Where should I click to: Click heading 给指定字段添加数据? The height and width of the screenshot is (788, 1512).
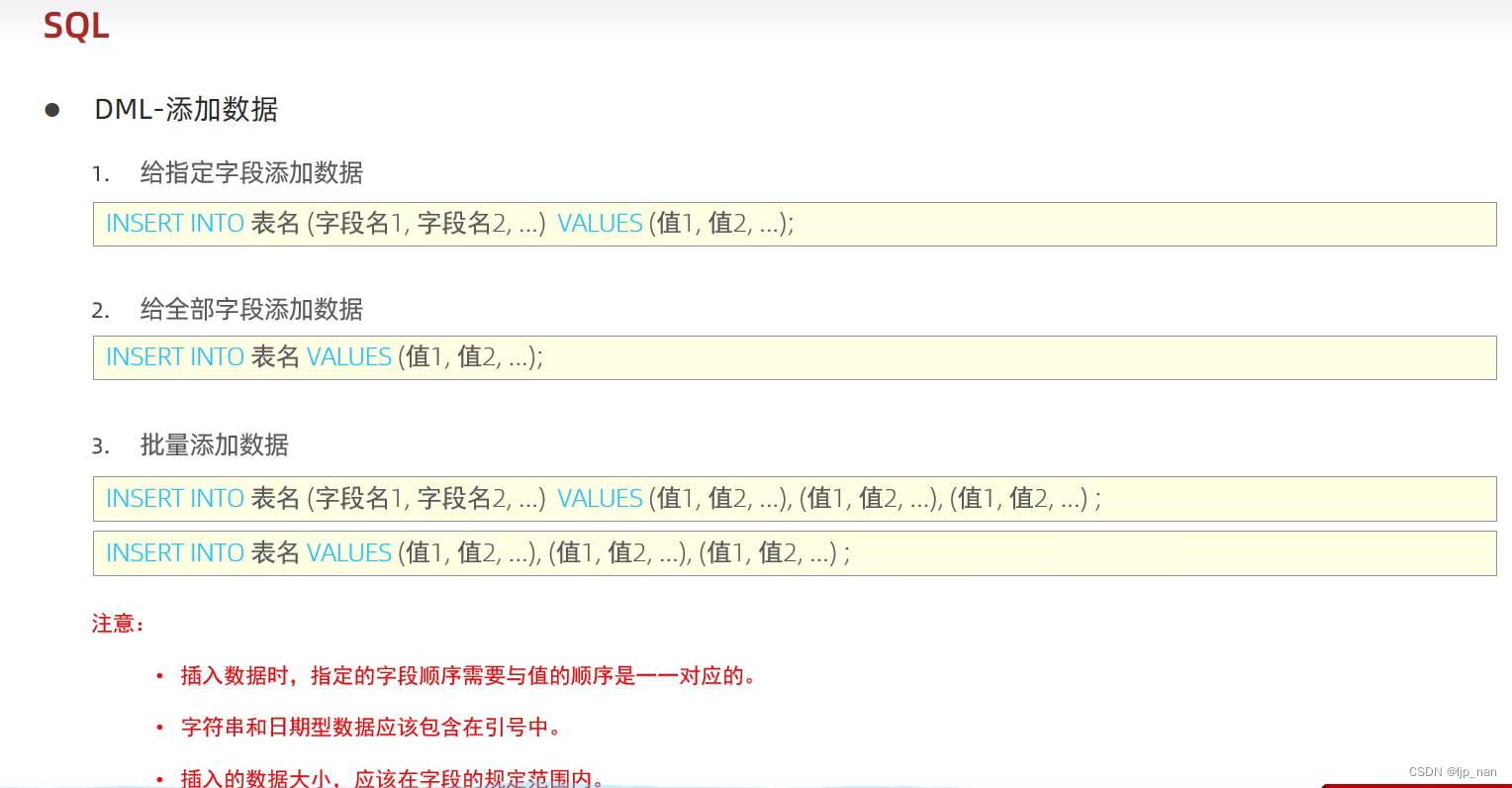tap(251, 173)
